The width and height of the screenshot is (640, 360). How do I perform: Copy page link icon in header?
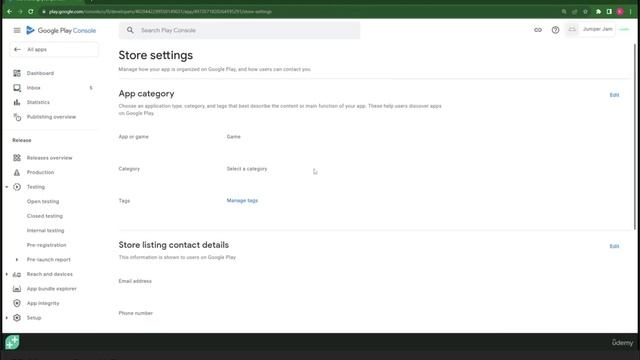click(538, 30)
